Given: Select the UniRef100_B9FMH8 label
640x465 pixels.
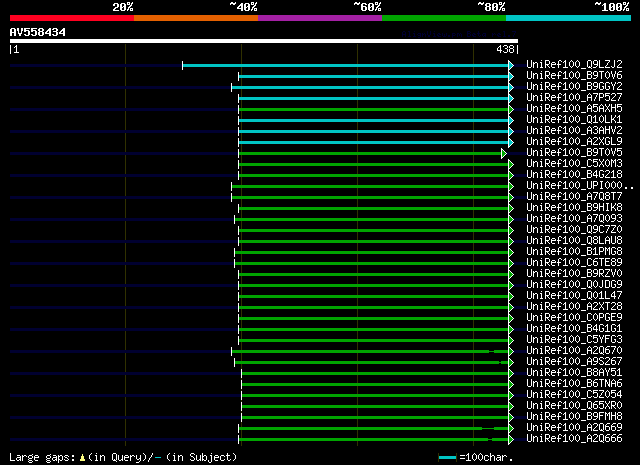Looking at the screenshot, I should click(574, 417).
